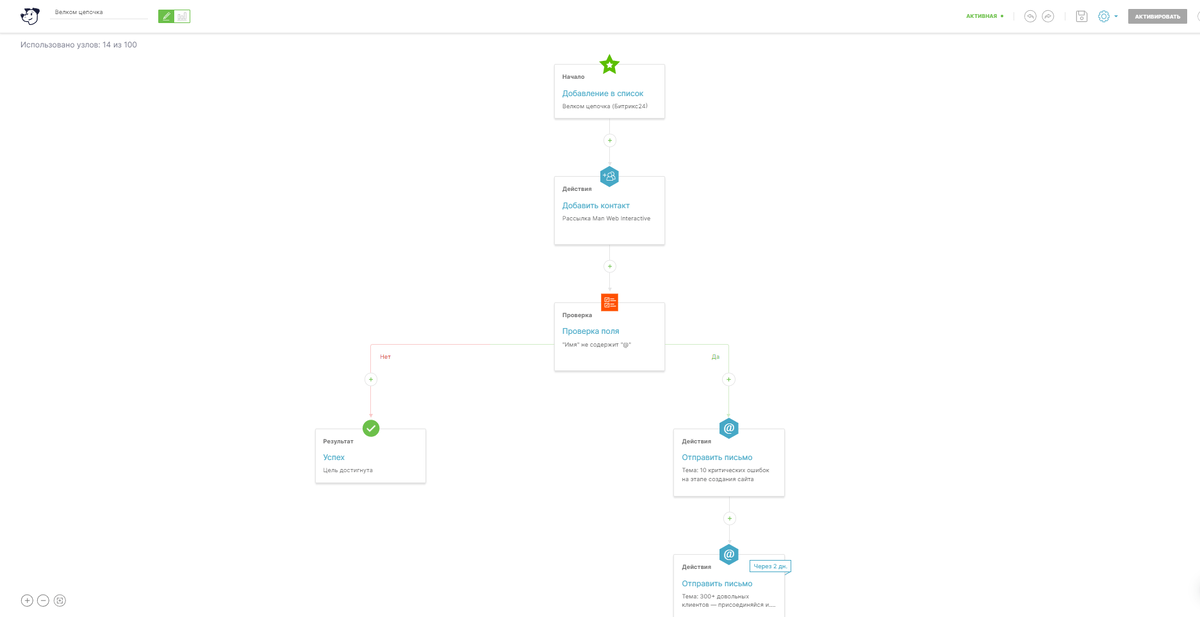Click the green star start node icon
Viewport: 1200px width, 617px height.
pos(609,65)
